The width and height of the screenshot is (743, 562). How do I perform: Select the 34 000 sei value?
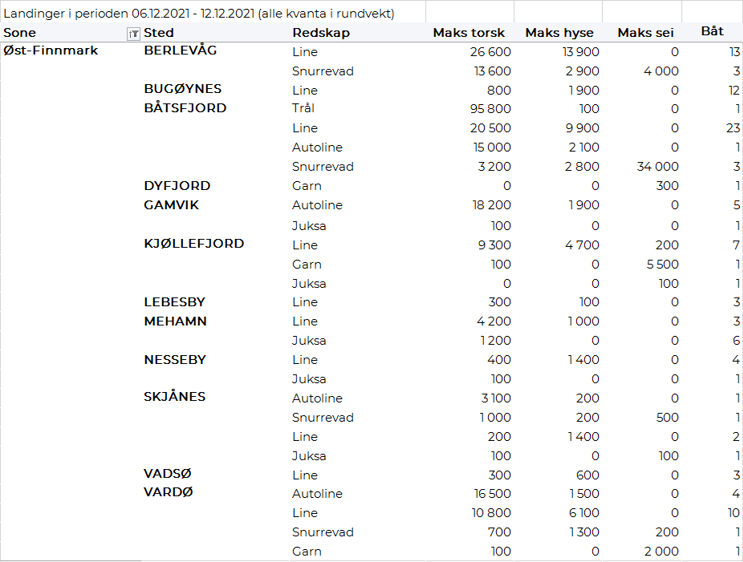pyautogui.click(x=656, y=167)
